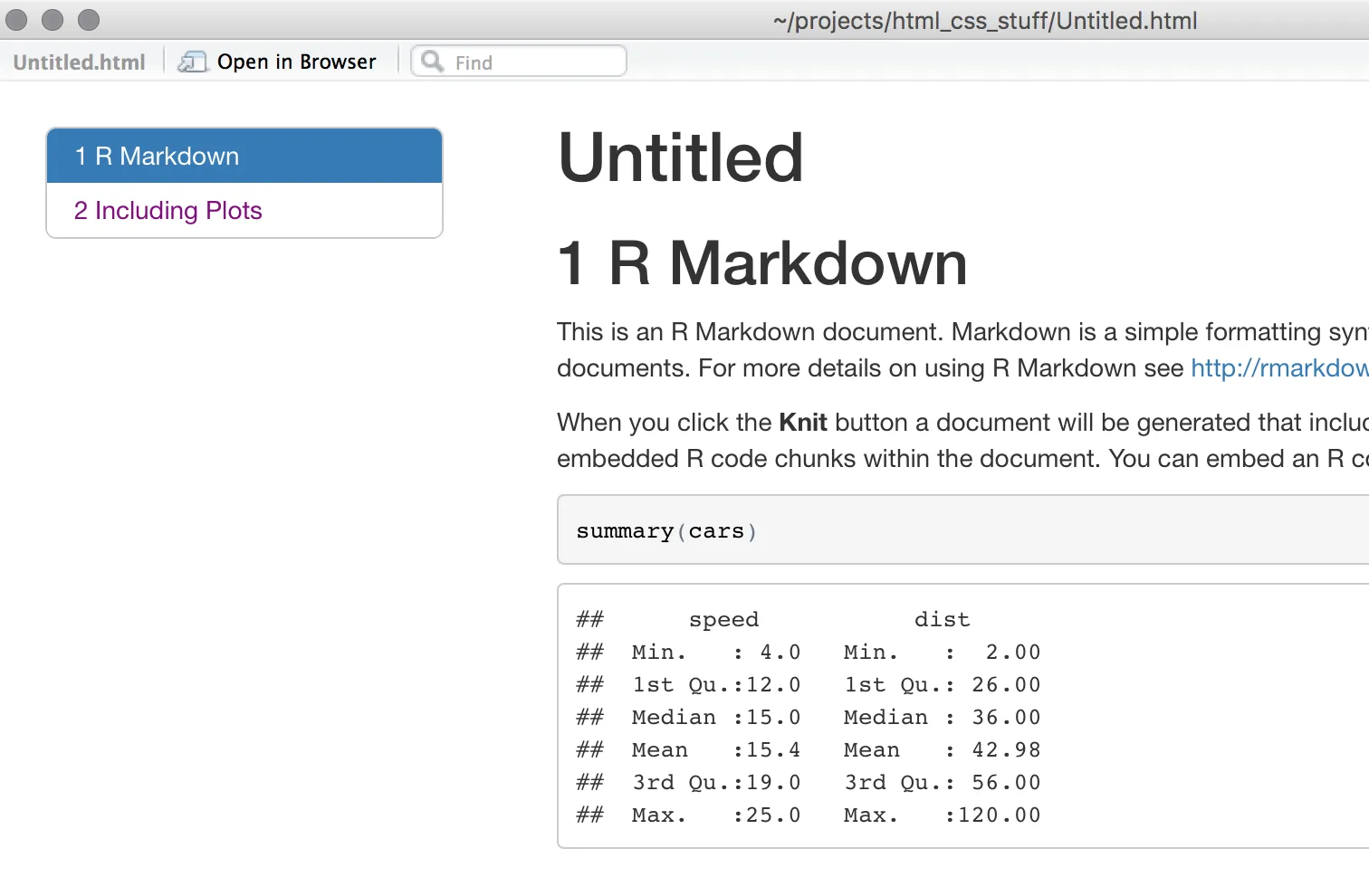Click the speed 3rd Qu. 19.0 value
The width and height of the screenshot is (1369, 896).
(x=773, y=783)
